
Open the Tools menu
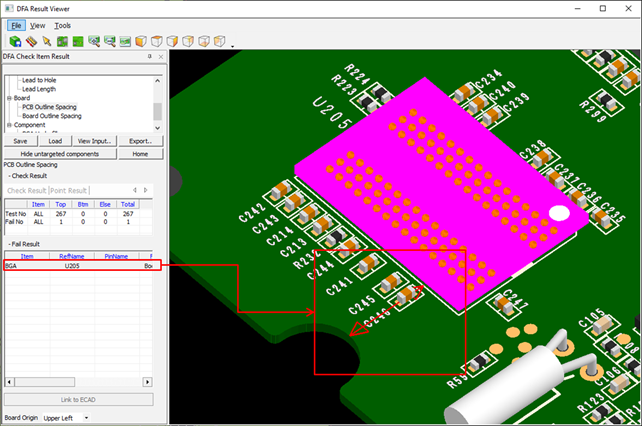(62, 25)
